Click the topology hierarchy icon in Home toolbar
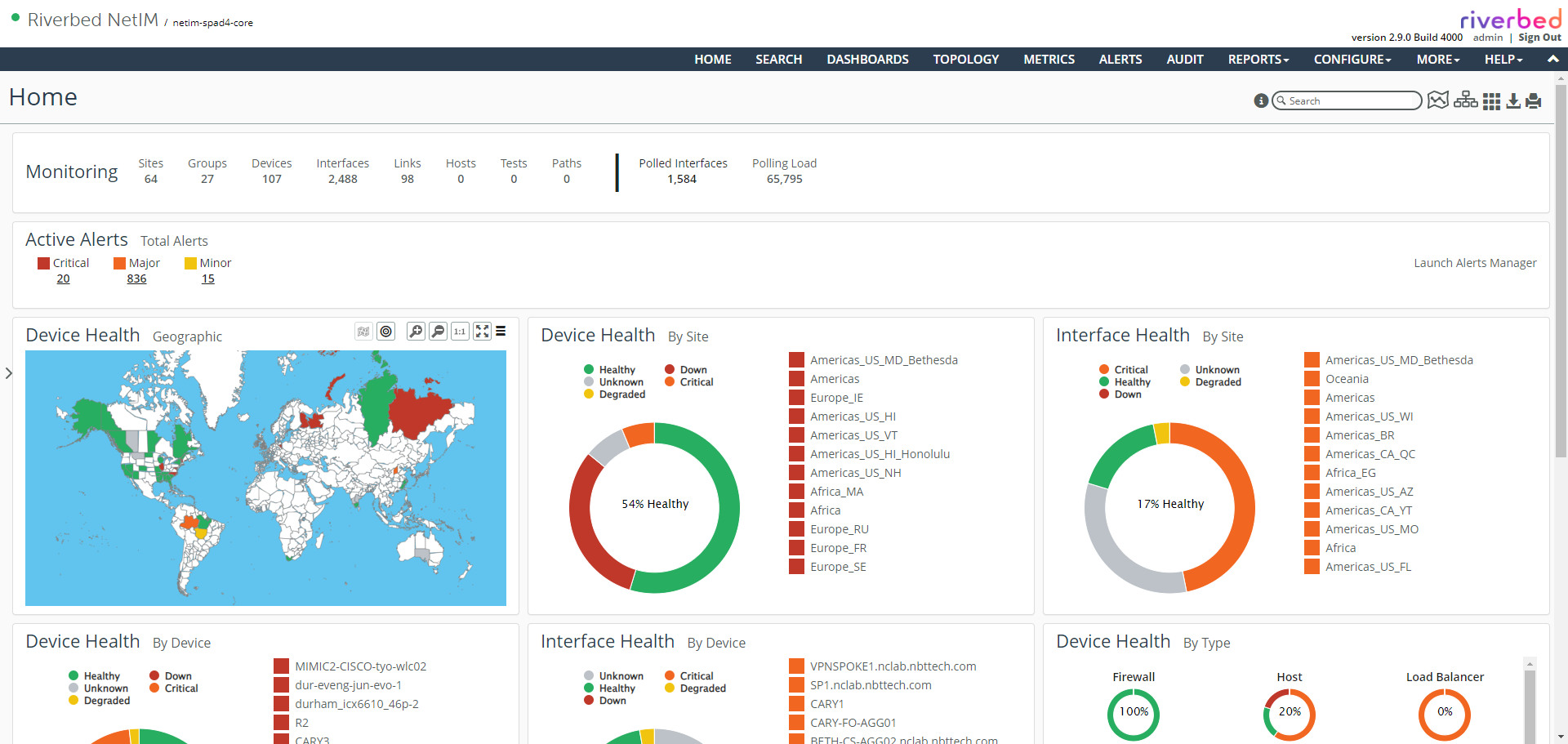 1465,100
